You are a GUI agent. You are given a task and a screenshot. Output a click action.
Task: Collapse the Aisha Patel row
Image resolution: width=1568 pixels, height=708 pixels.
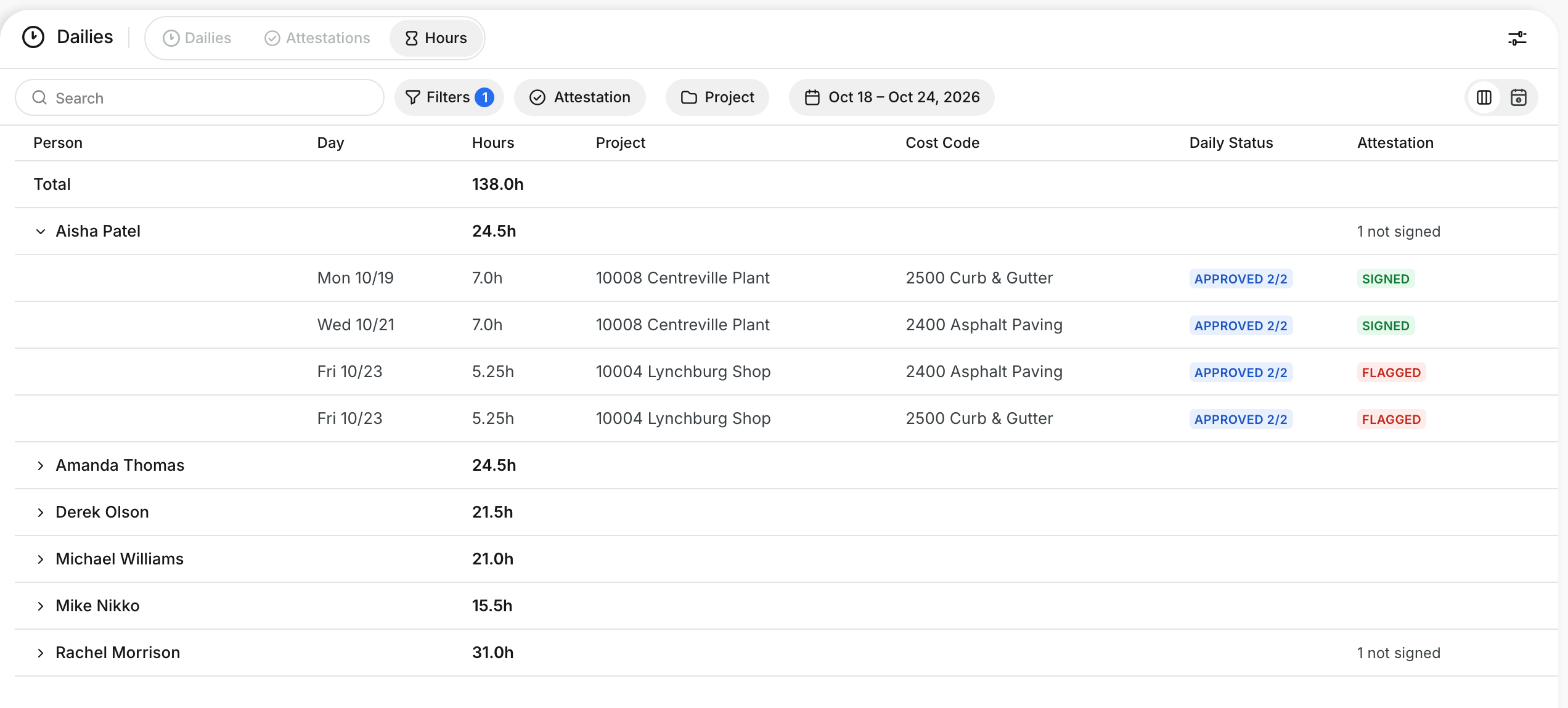pyautogui.click(x=41, y=232)
